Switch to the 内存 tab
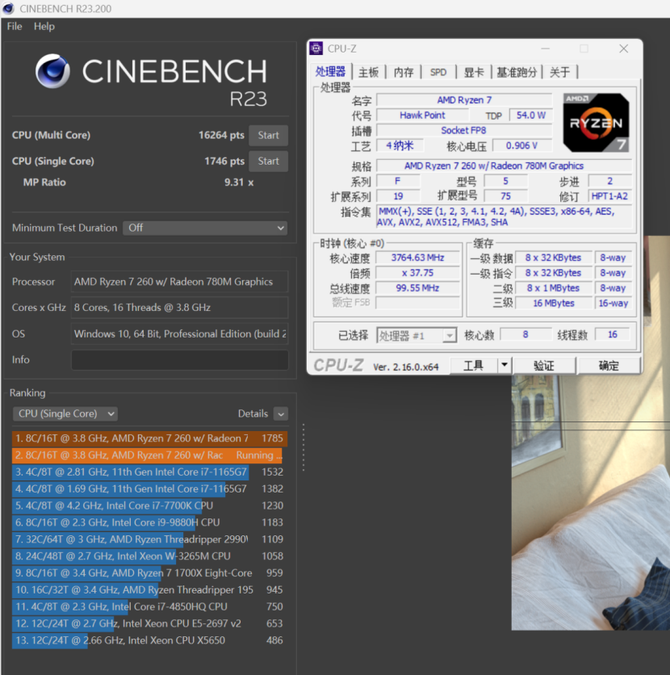Image resolution: width=670 pixels, height=675 pixels. click(403, 72)
